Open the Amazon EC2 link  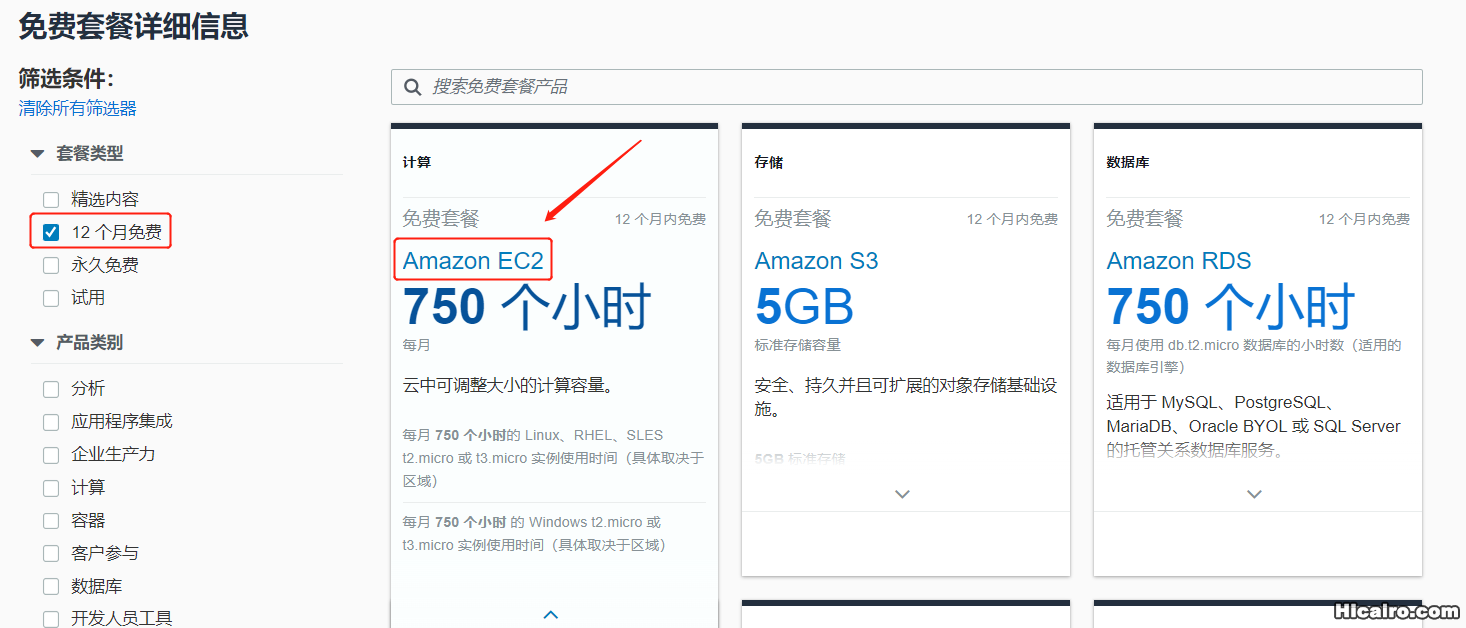(471, 260)
